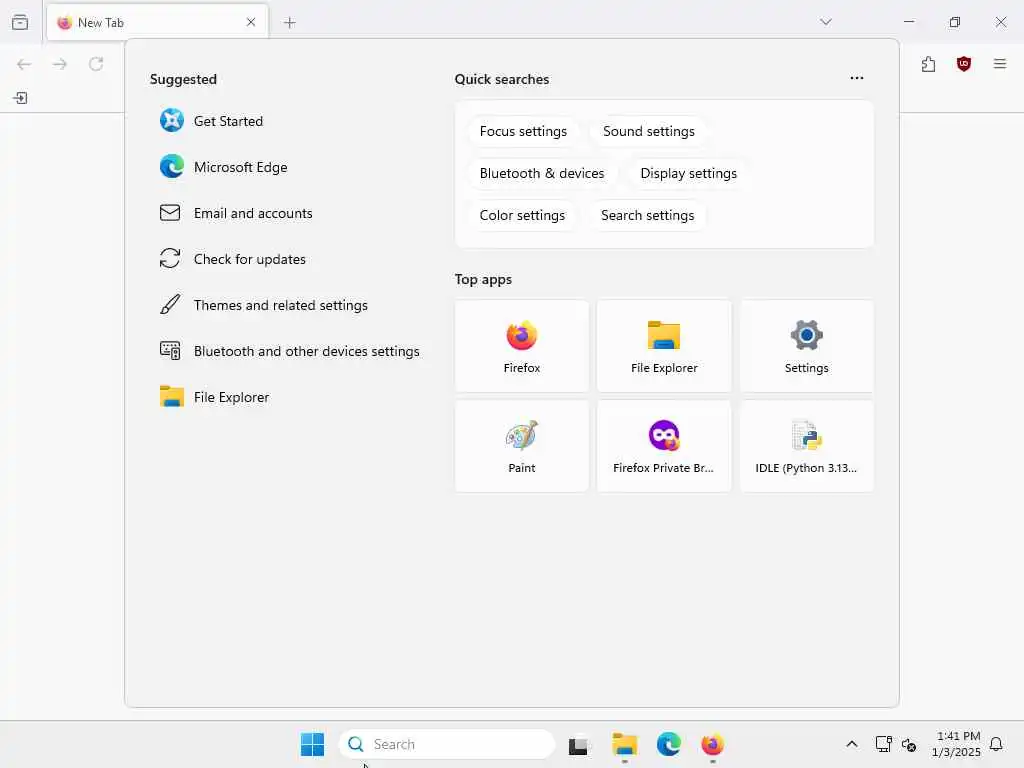Click the muted volume tray icon
Screen dimensions: 1024x768
908,744
